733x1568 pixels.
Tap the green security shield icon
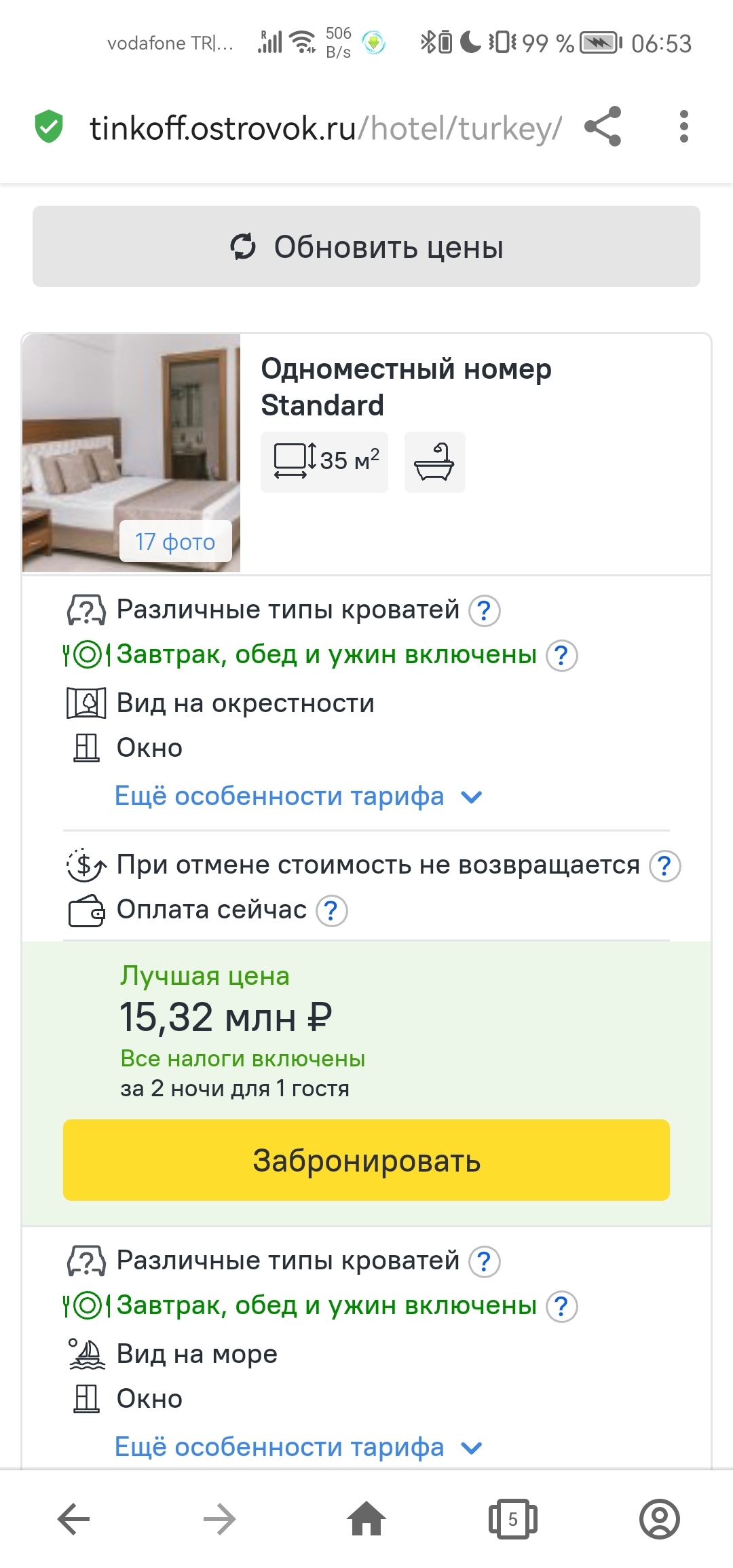click(49, 127)
